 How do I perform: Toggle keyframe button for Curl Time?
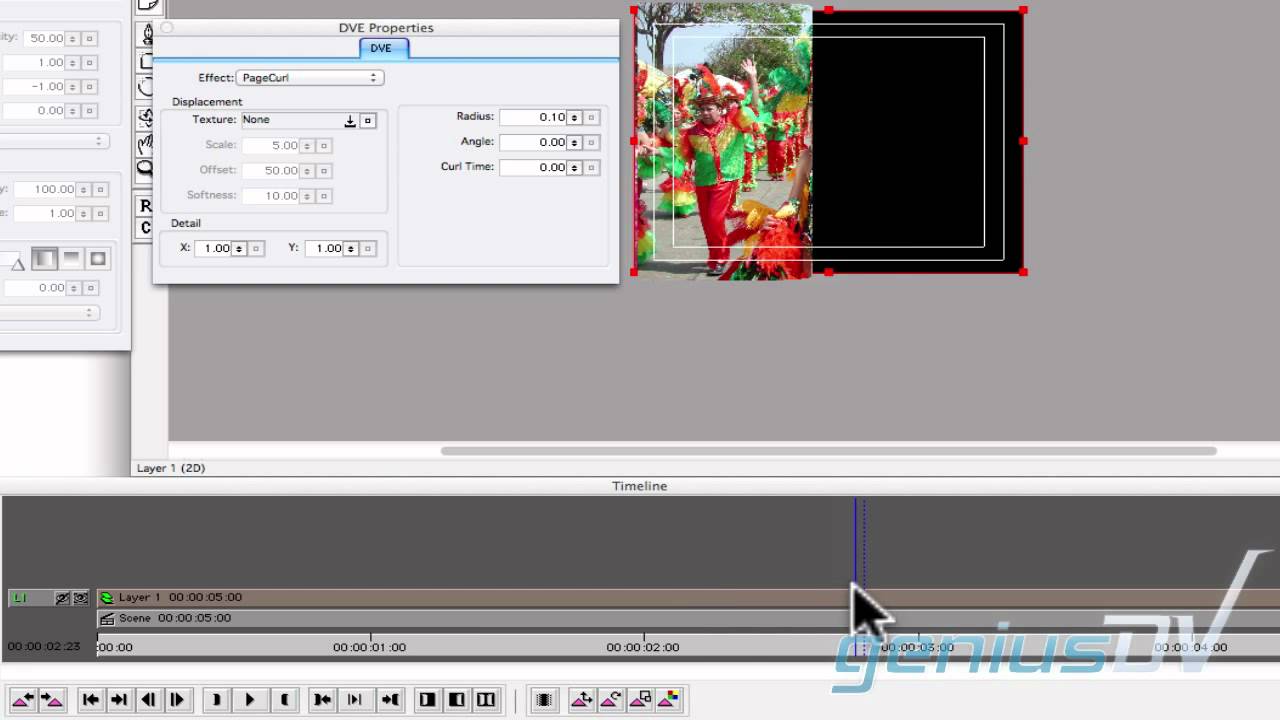(592, 168)
